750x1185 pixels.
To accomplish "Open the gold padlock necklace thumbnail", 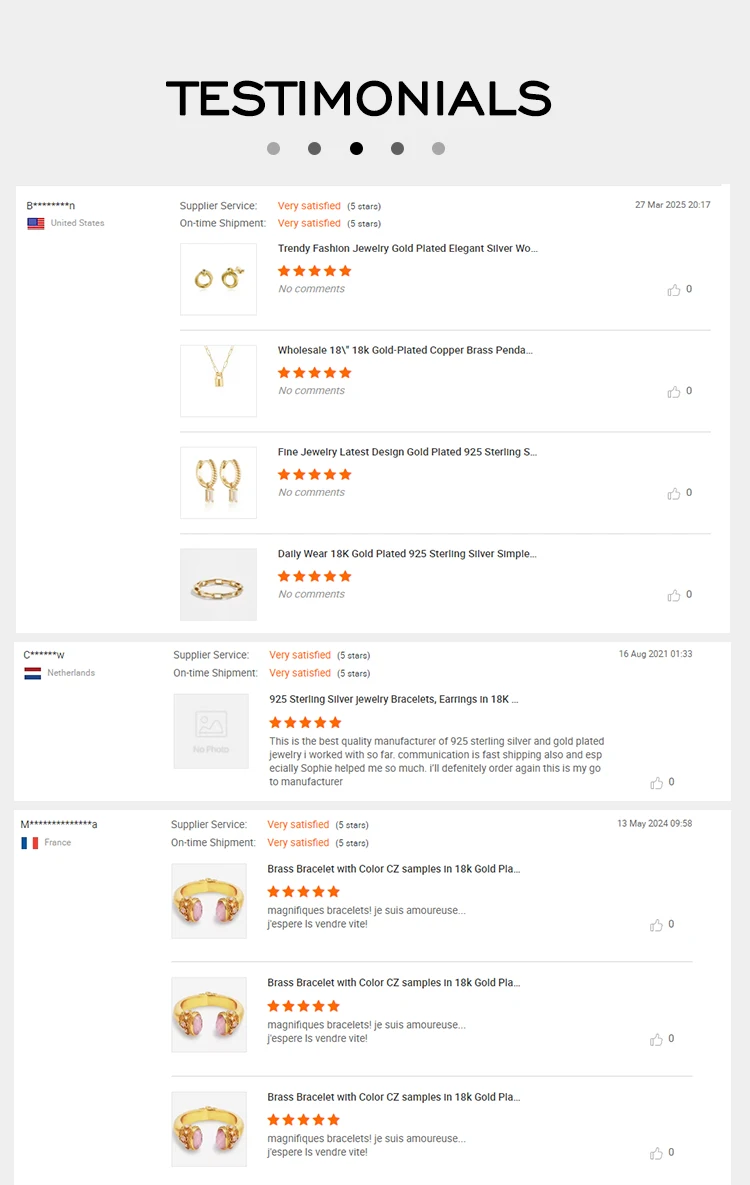I will (x=218, y=380).
